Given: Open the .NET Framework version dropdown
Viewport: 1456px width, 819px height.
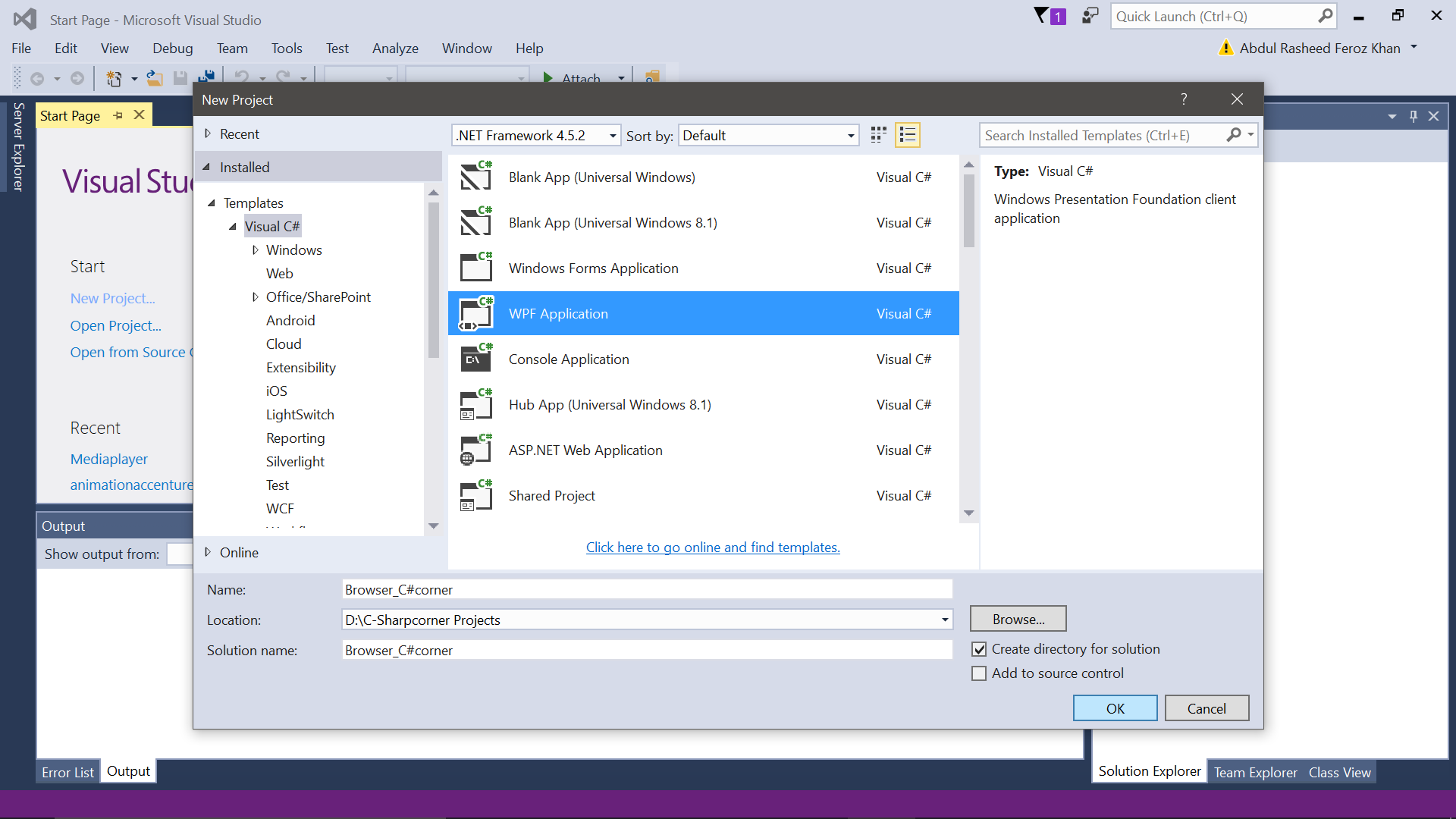Looking at the screenshot, I should pyautogui.click(x=536, y=135).
